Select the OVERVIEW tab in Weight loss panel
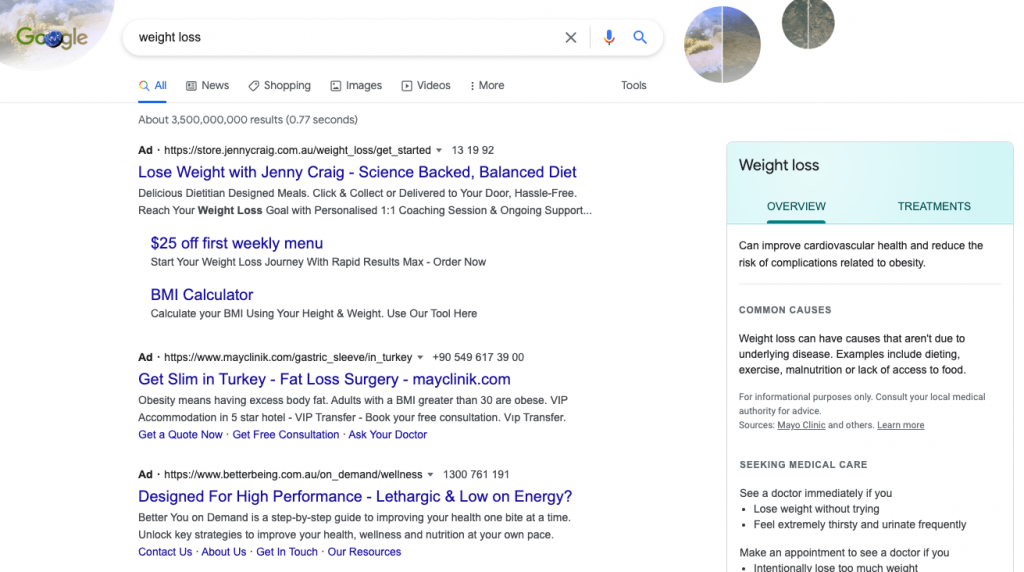Screen dimensions: 1024x572 pos(796,206)
